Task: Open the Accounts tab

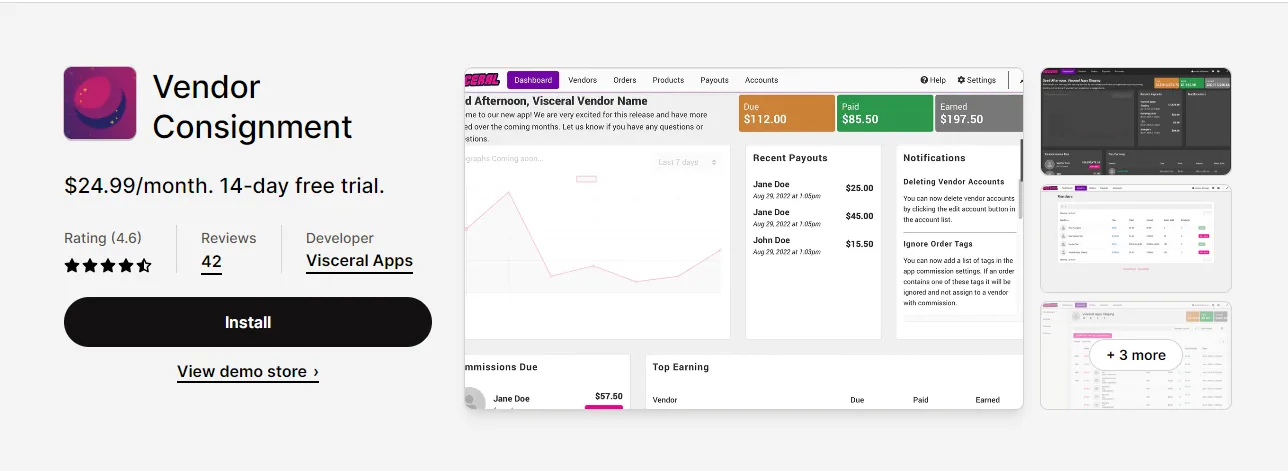Action: [x=761, y=80]
